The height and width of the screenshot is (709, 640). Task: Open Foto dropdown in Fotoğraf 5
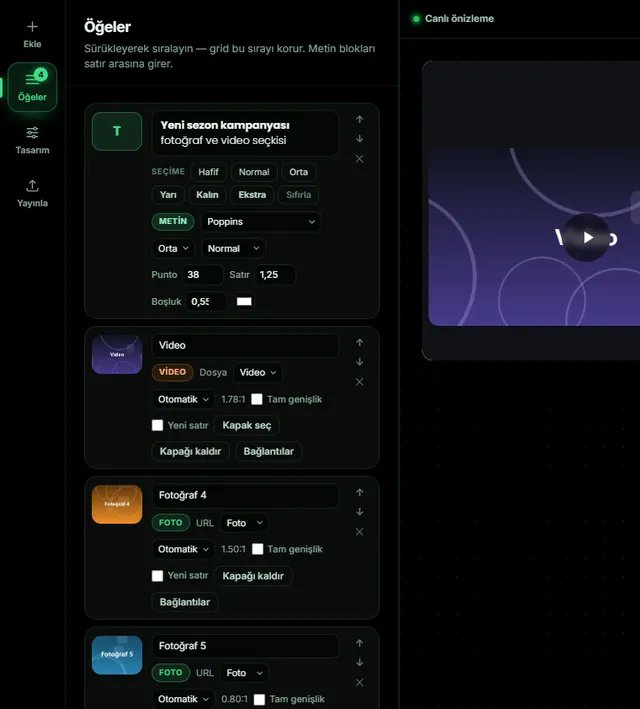click(245, 673)
